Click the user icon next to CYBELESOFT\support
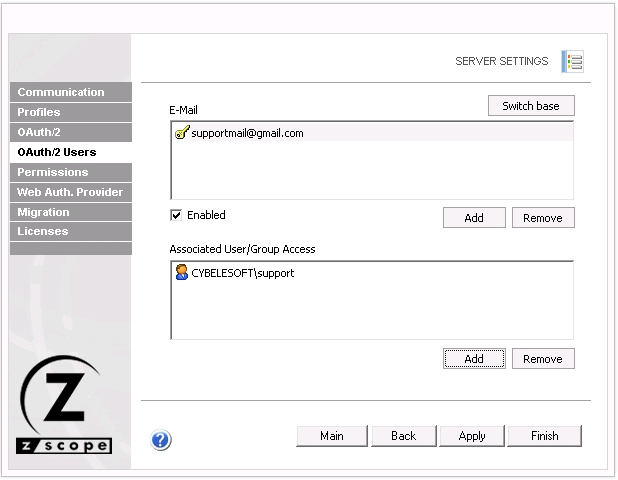Screen dimensions: 618x480 click(181, 272)
